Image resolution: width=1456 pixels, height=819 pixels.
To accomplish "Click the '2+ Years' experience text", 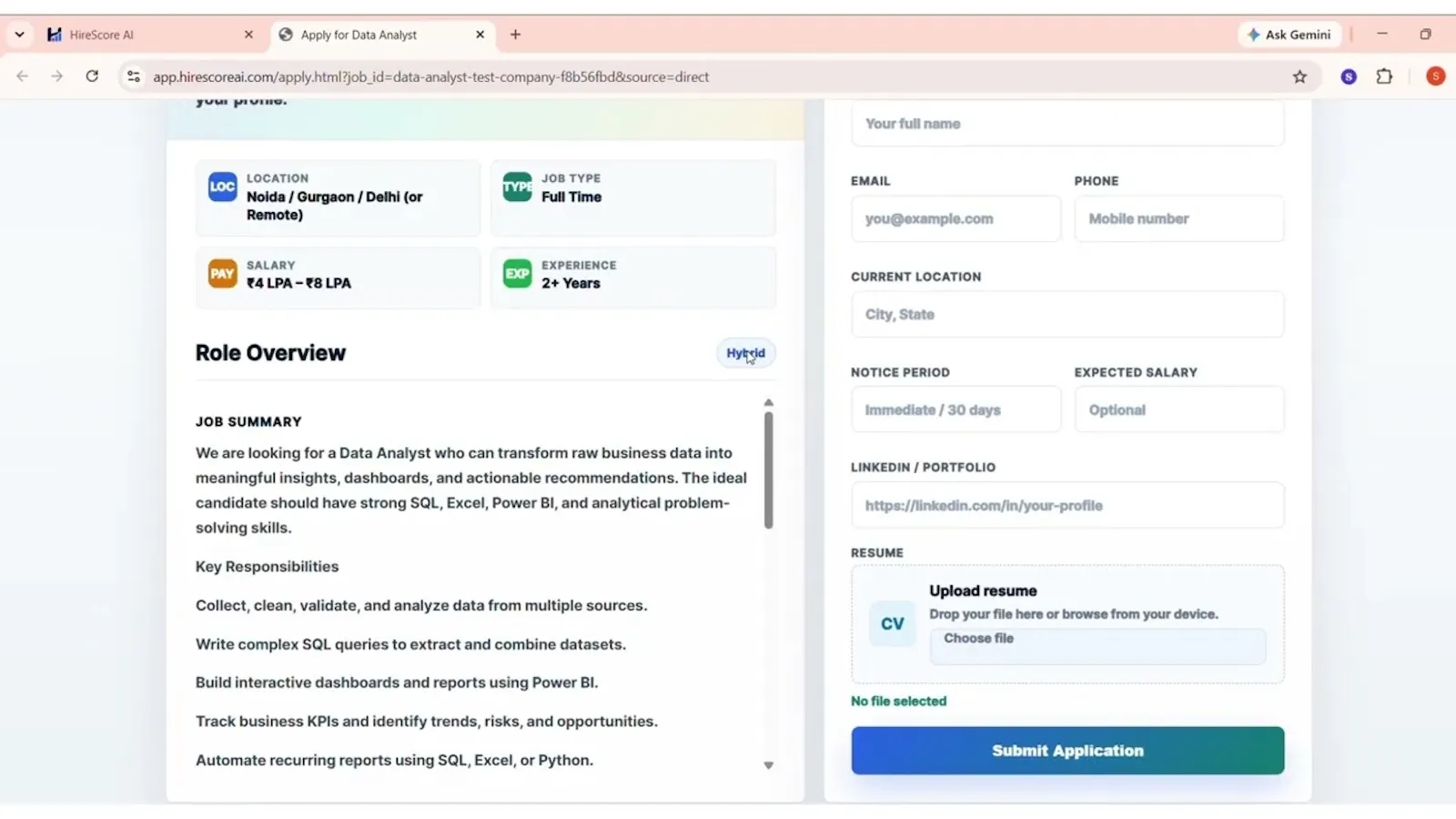I will tap(571, 283).
